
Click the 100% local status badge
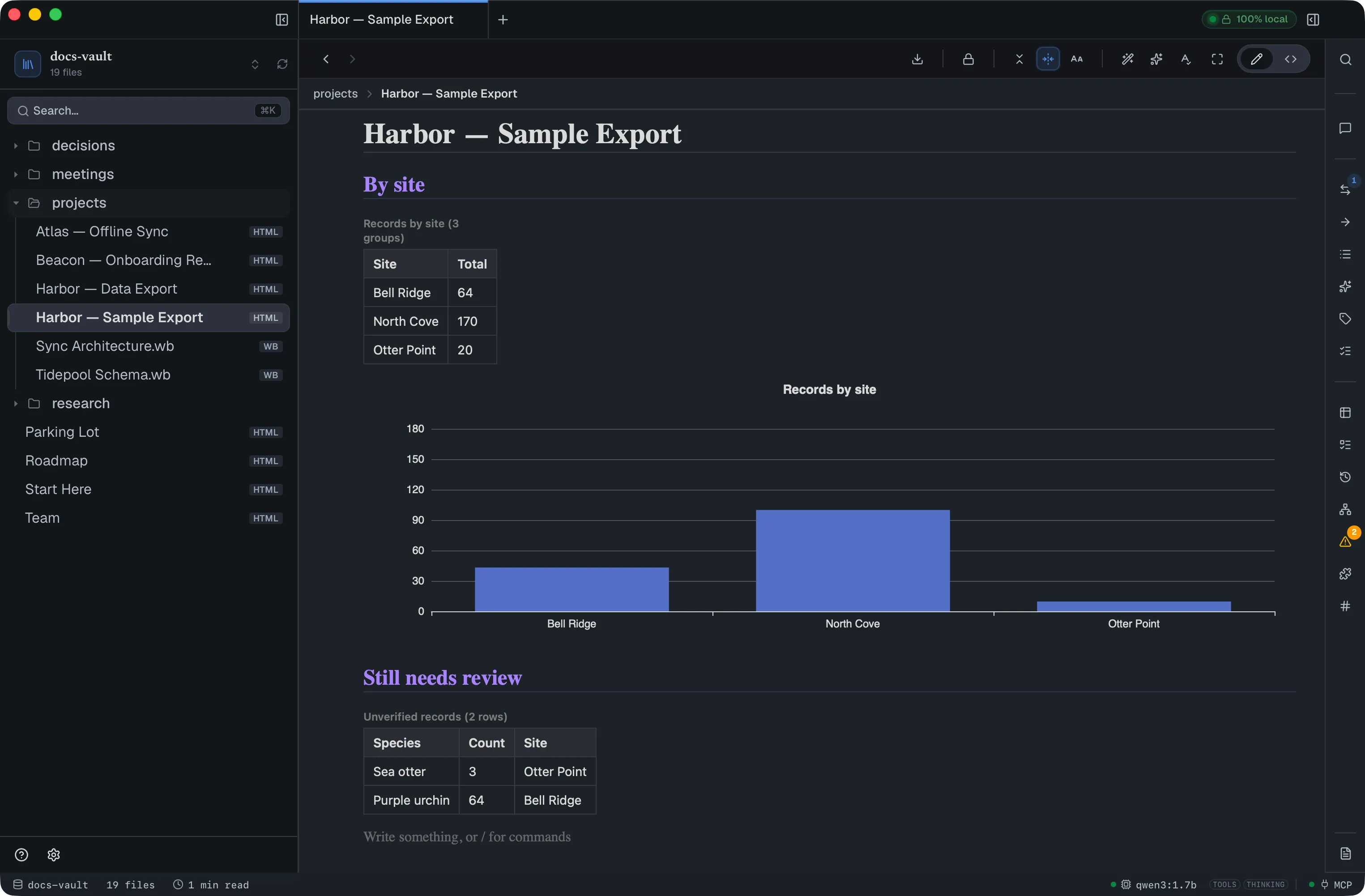[x=1249, y=19]
